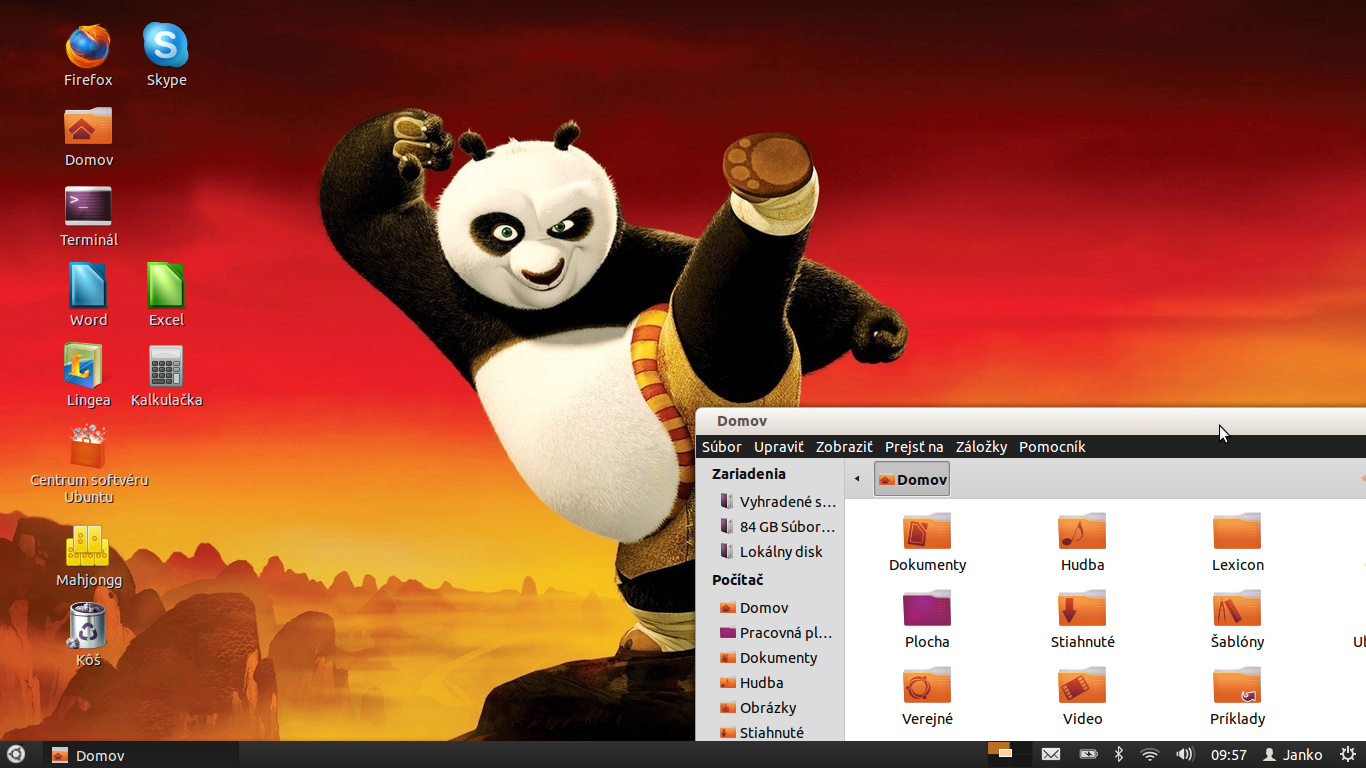Open the volume sound indicator
This screenshot has width=1366, height=768.
[x=1185, y=754]
